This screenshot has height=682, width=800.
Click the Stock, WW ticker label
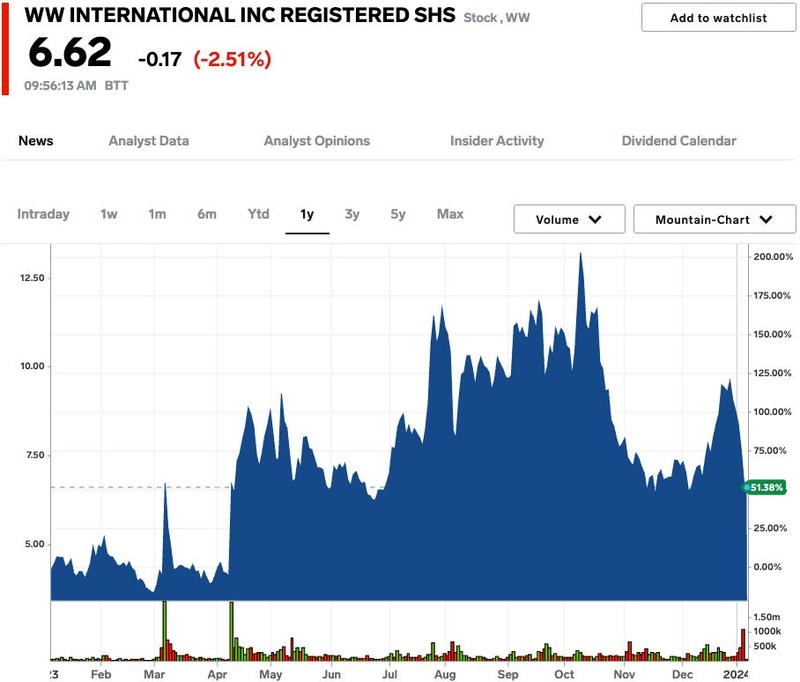[496, 18]
